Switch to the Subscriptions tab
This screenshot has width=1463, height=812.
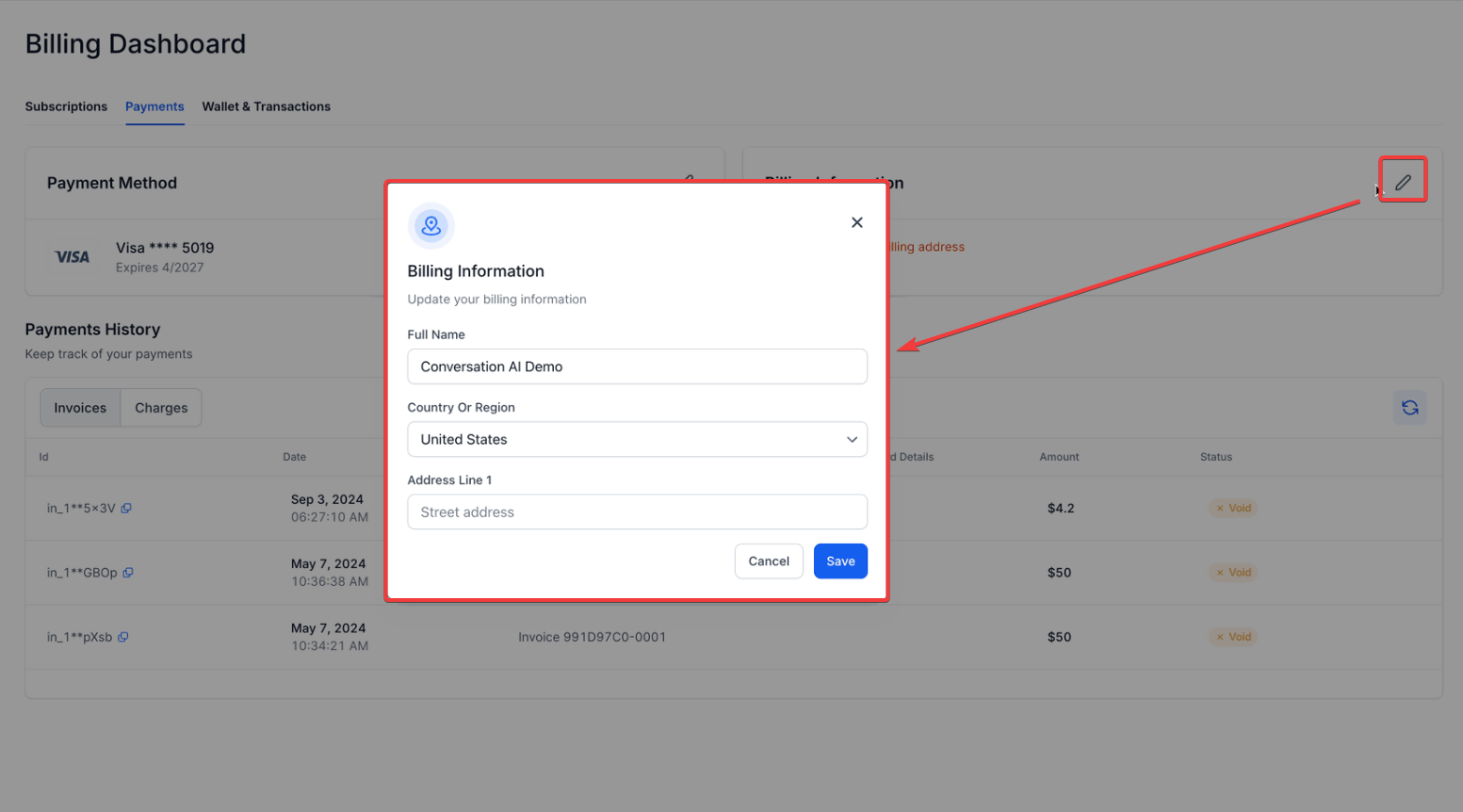tap(66, 106)
